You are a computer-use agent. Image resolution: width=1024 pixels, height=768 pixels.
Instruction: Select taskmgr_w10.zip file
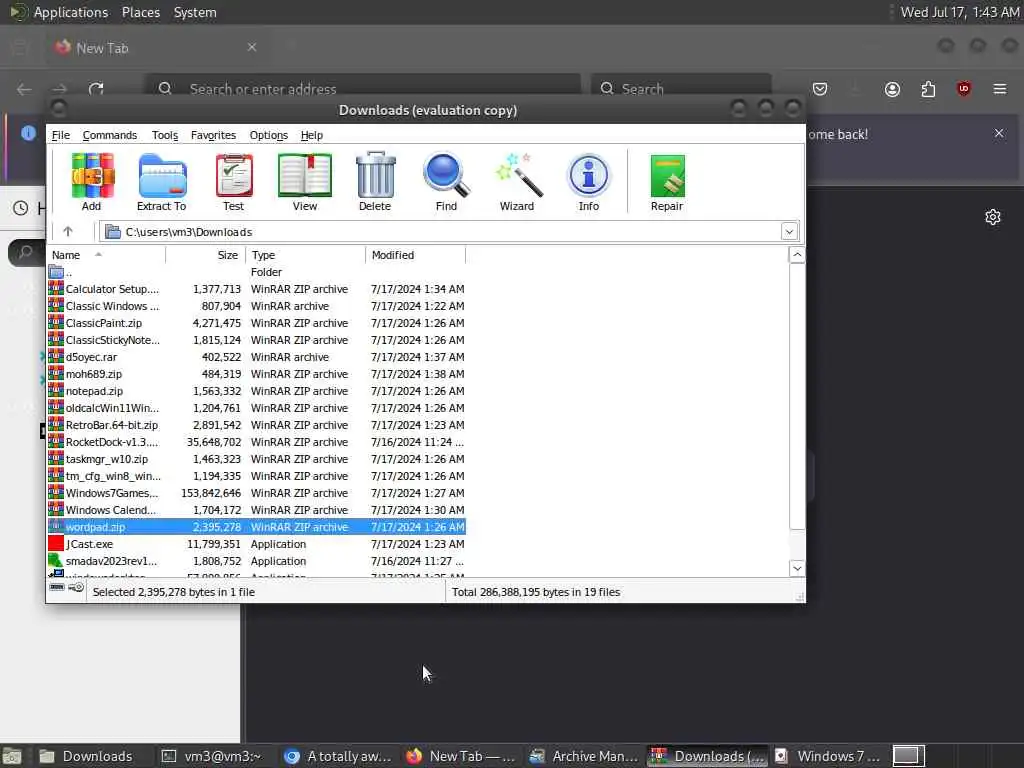[x=257, y=458]
